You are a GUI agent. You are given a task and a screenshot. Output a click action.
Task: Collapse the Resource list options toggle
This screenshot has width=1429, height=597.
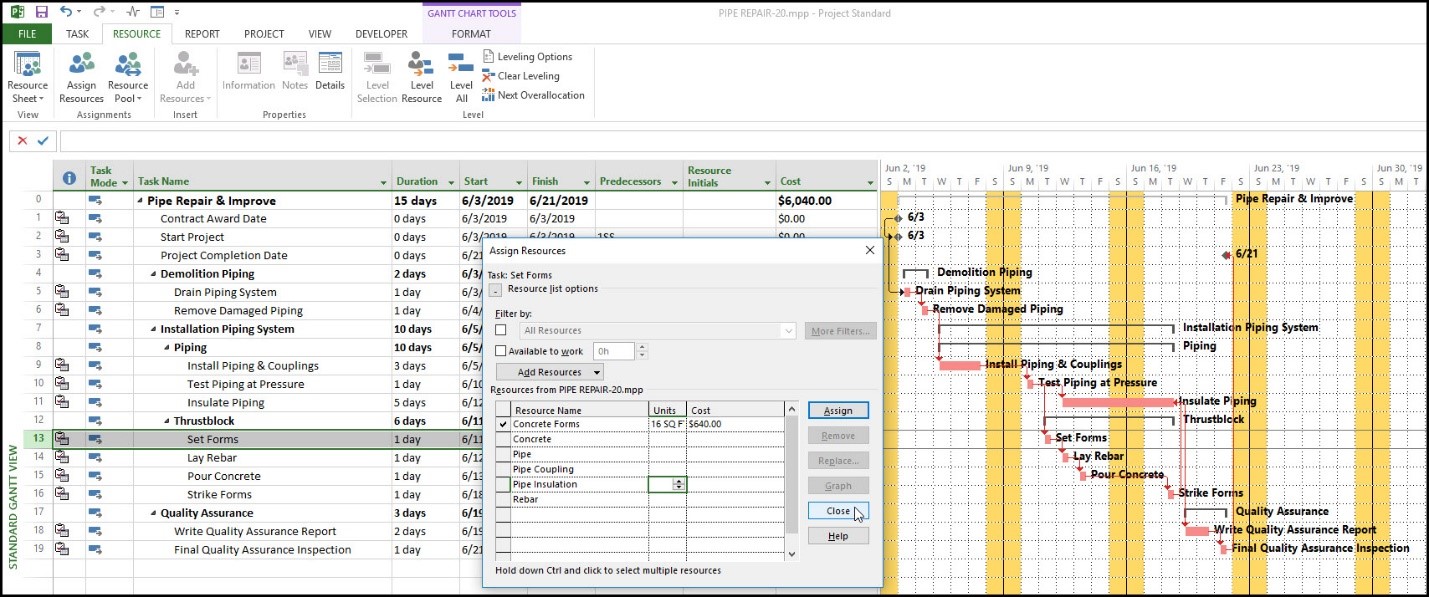tap(496, 290)
